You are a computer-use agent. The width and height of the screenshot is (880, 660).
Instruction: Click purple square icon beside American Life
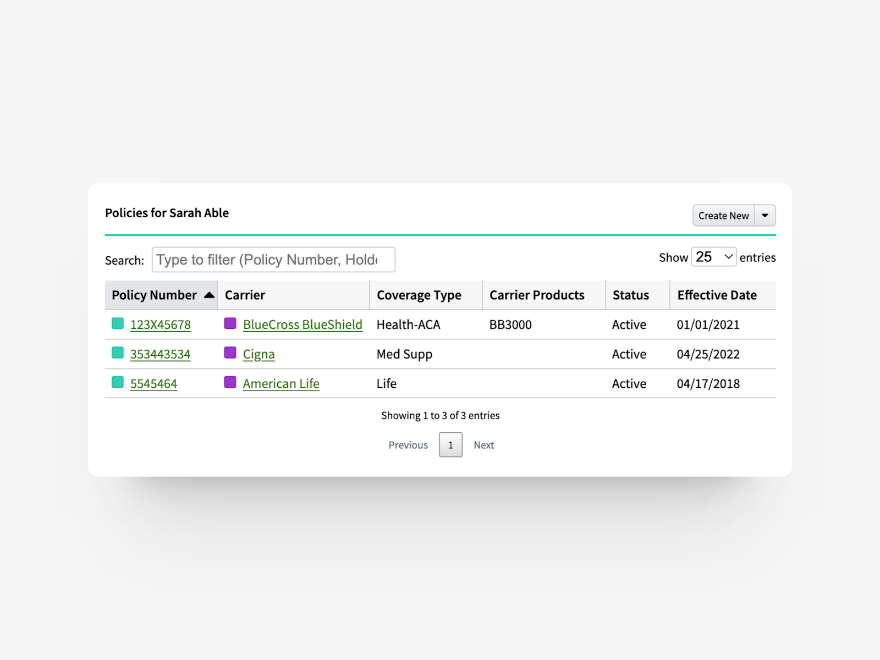pyautogui.click(x=230, y=383)
